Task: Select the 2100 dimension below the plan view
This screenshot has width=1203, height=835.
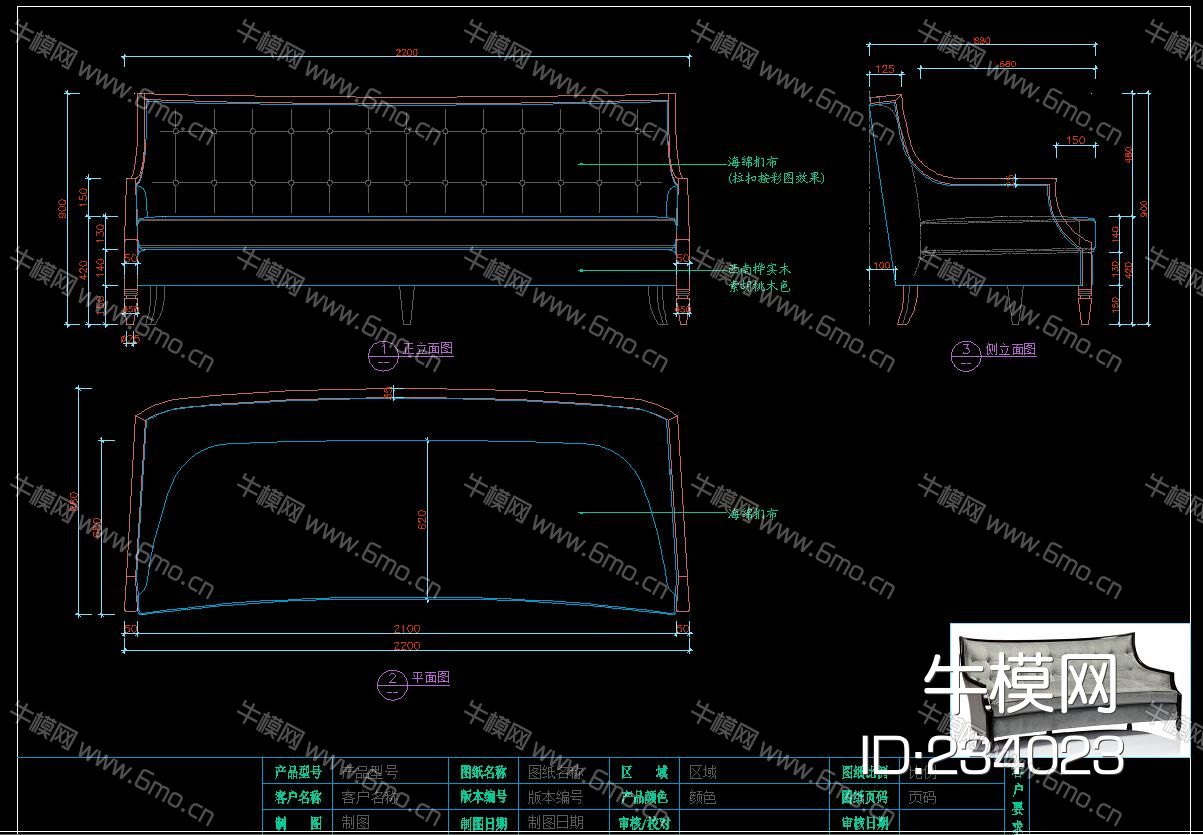Action: coord(408,628)
